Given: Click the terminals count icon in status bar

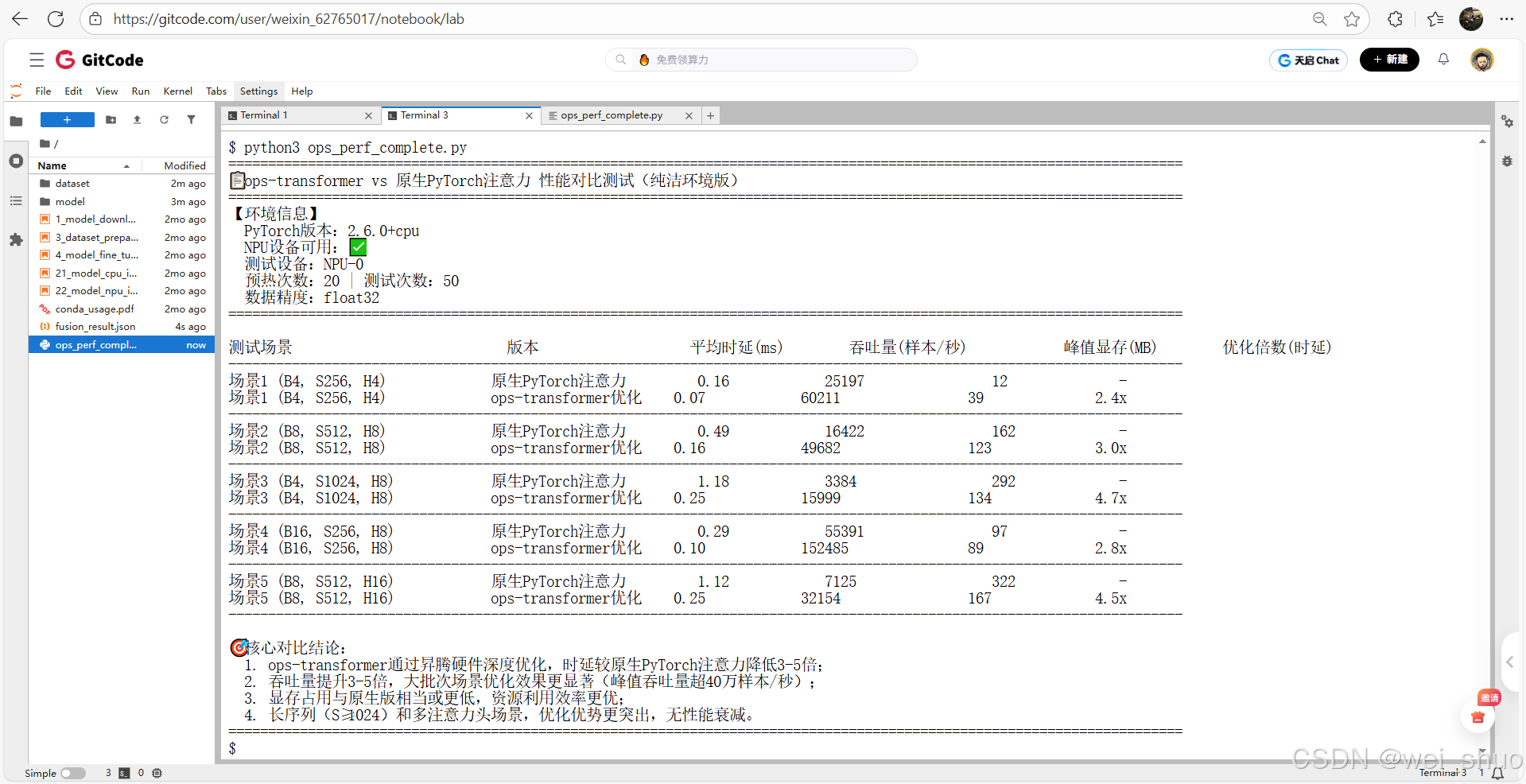Looking at the screenshot, I should [124, 773].
